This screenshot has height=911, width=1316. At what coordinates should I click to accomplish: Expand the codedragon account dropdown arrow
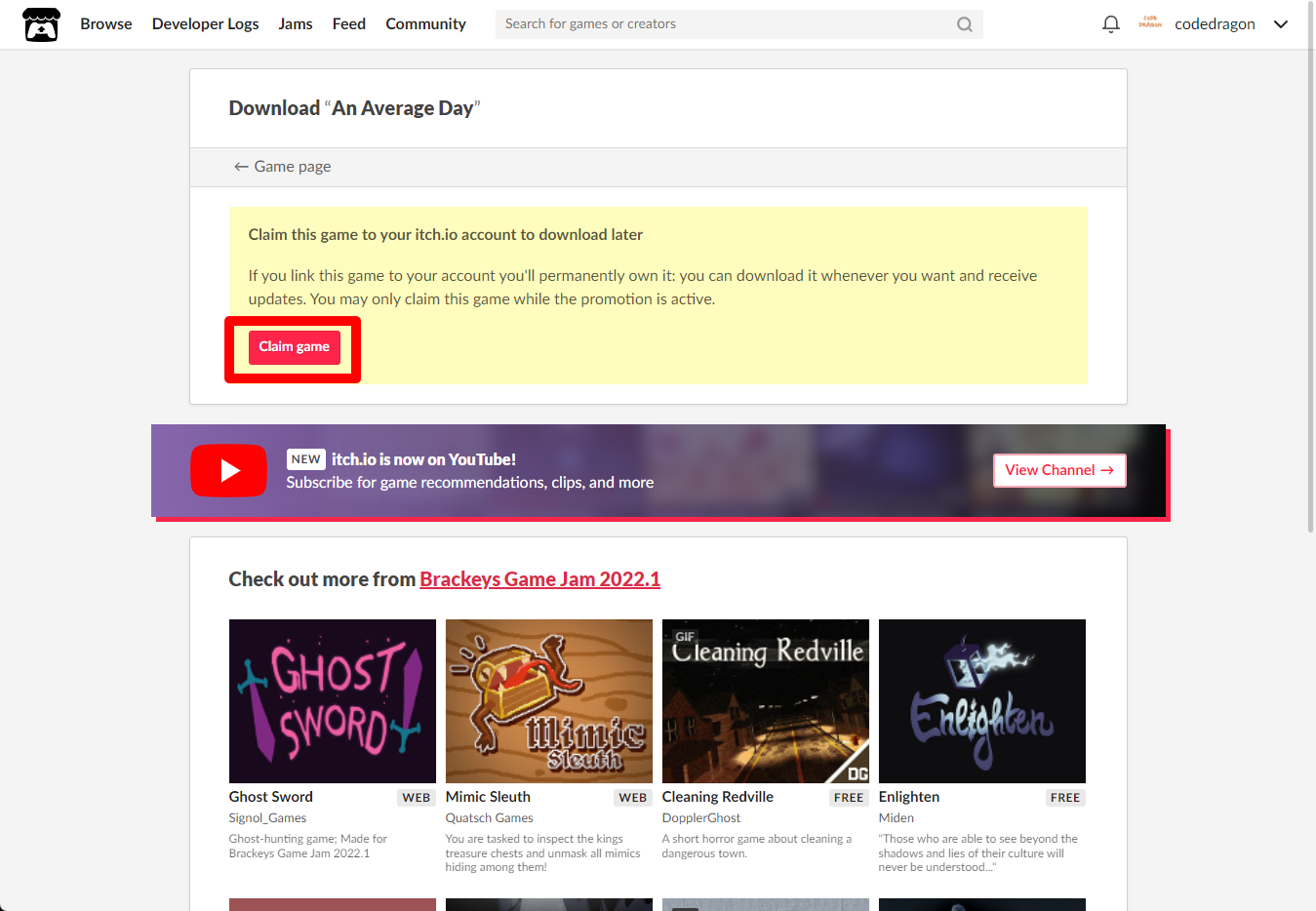1281,24
